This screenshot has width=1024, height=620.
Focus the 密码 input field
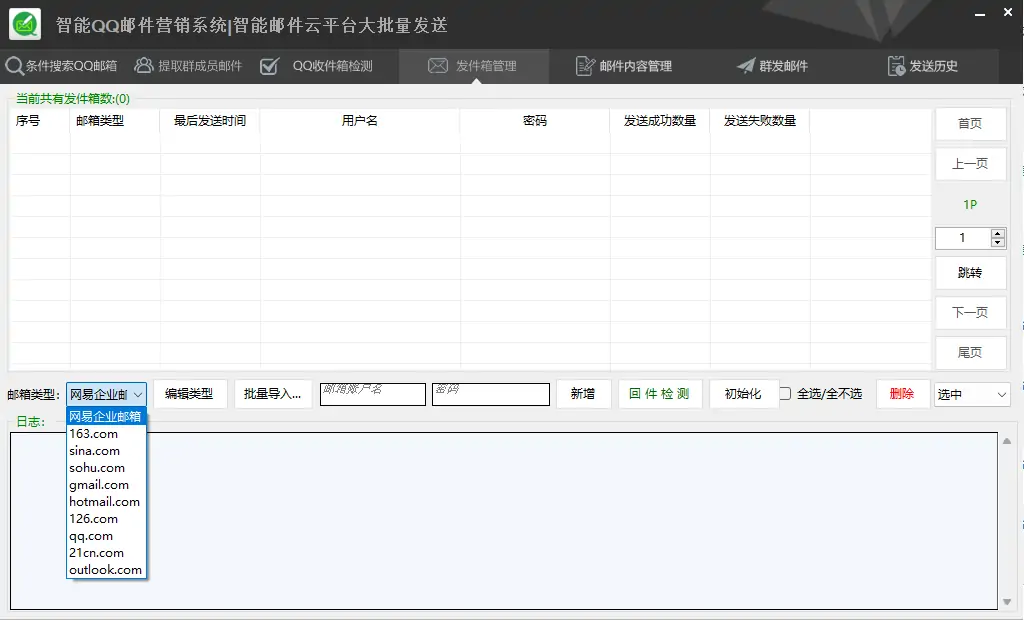click(x=490, y=394)
